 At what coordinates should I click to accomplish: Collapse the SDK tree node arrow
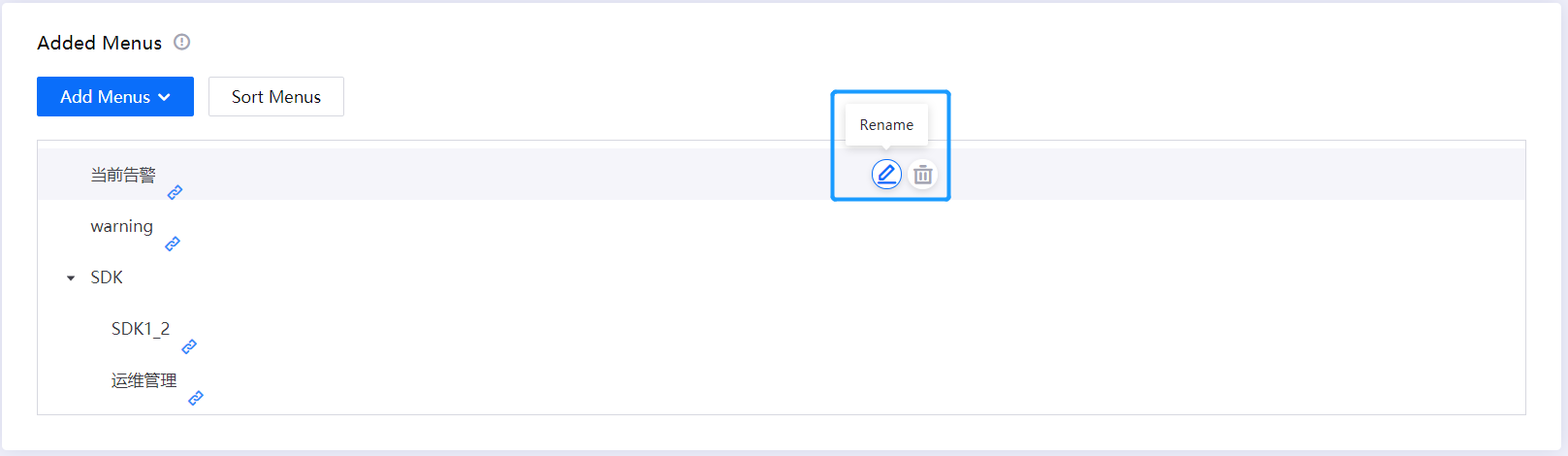[x=71, y=278]
